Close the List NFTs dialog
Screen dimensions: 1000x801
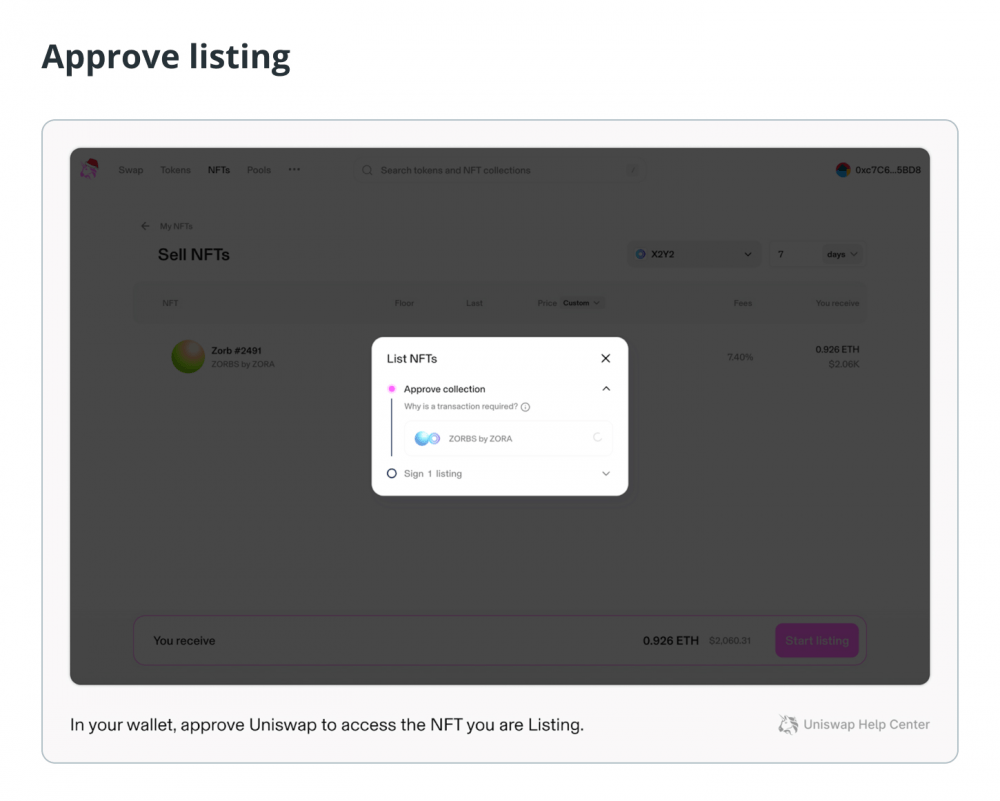[x=606, y=358]
